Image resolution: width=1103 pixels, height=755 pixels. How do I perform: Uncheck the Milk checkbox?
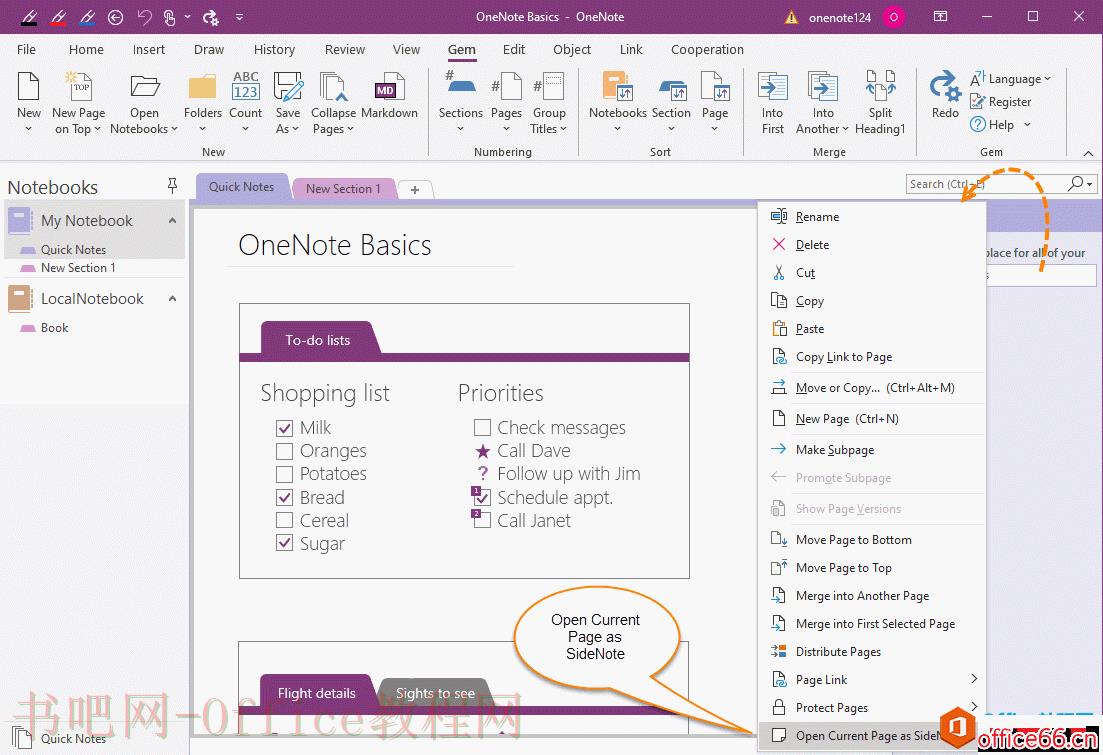click(284, 428)
